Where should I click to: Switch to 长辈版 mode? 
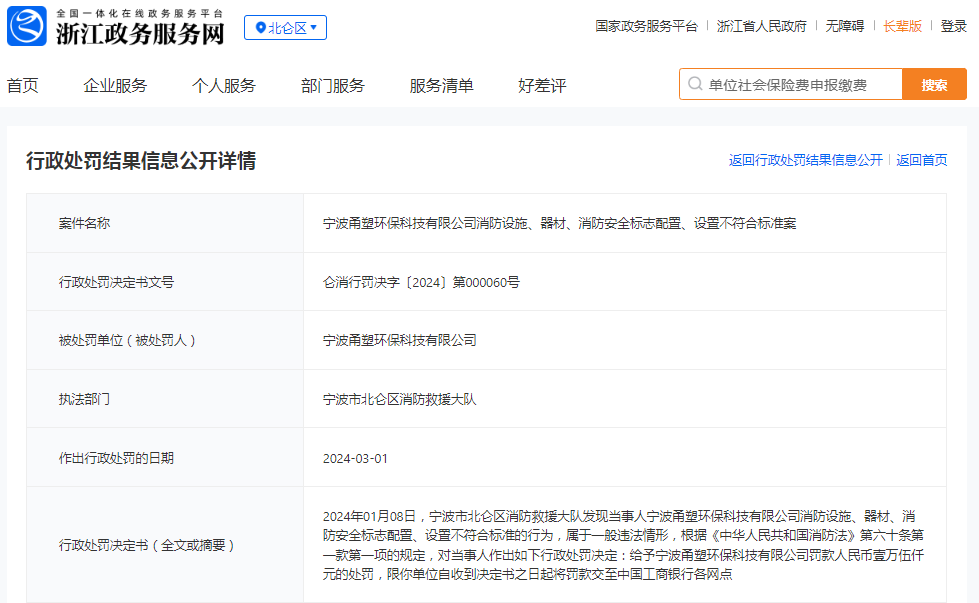(x=902, y=26)
